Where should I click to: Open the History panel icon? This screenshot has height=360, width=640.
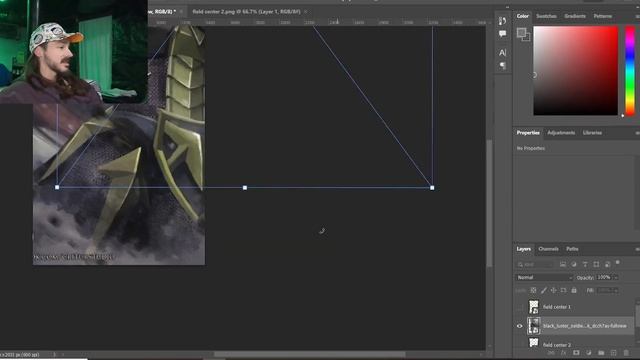point(502,21)
